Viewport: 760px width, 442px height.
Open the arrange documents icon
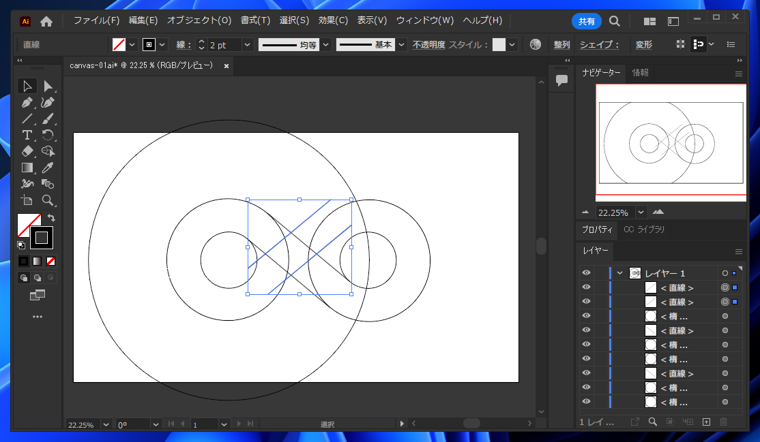649,21
